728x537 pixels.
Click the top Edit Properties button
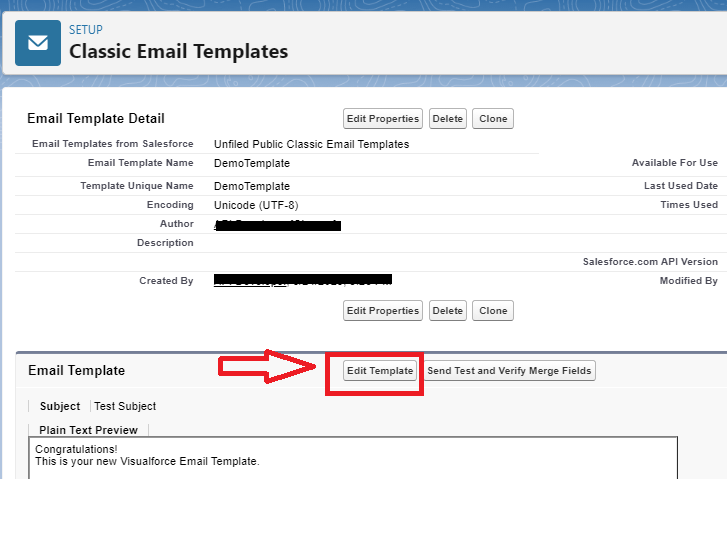coord(383,119)
